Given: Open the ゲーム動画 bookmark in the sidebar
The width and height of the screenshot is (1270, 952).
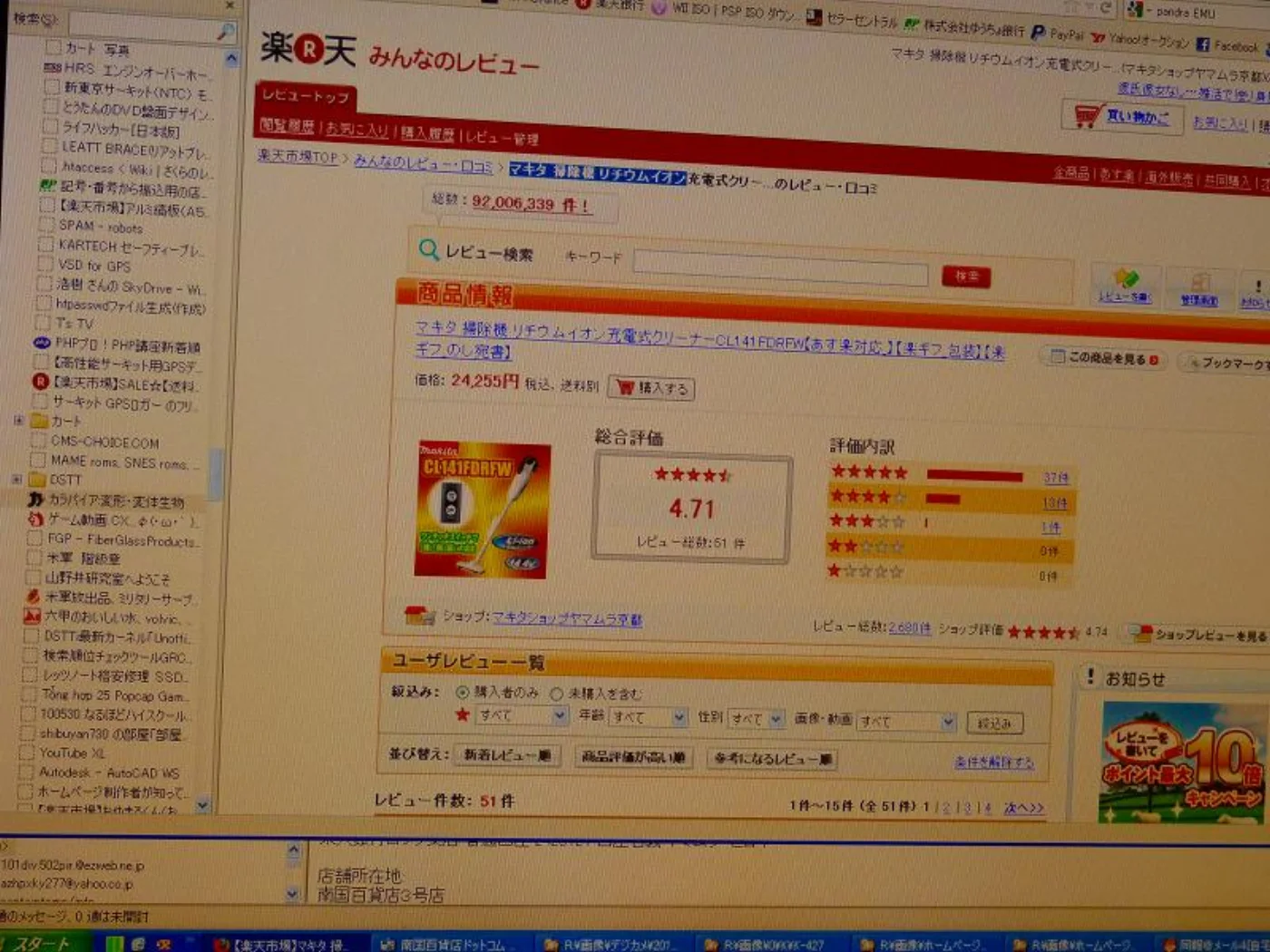Looking at the screenshot, I should [x=113, y=520].
